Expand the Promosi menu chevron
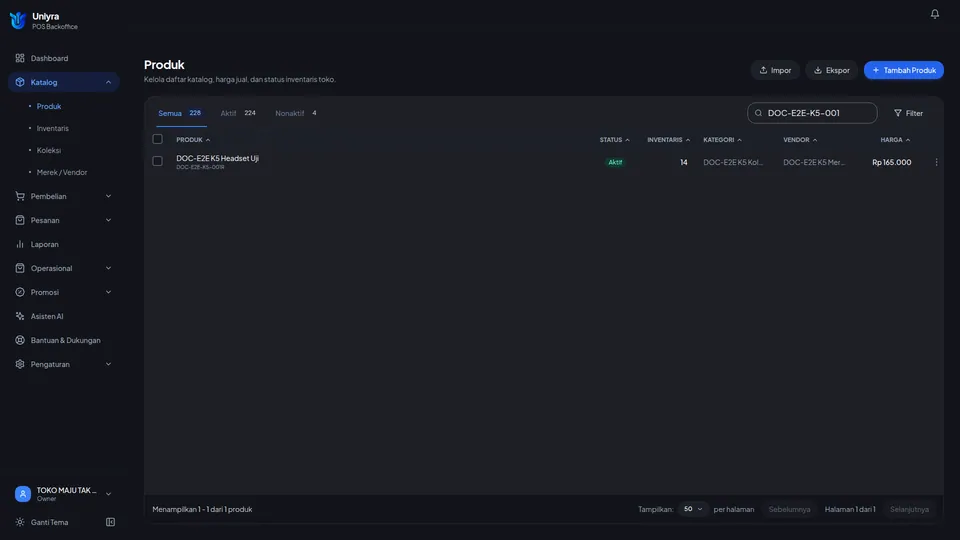Viewport: 960px width, 540px height. click(x=108, y=292)
